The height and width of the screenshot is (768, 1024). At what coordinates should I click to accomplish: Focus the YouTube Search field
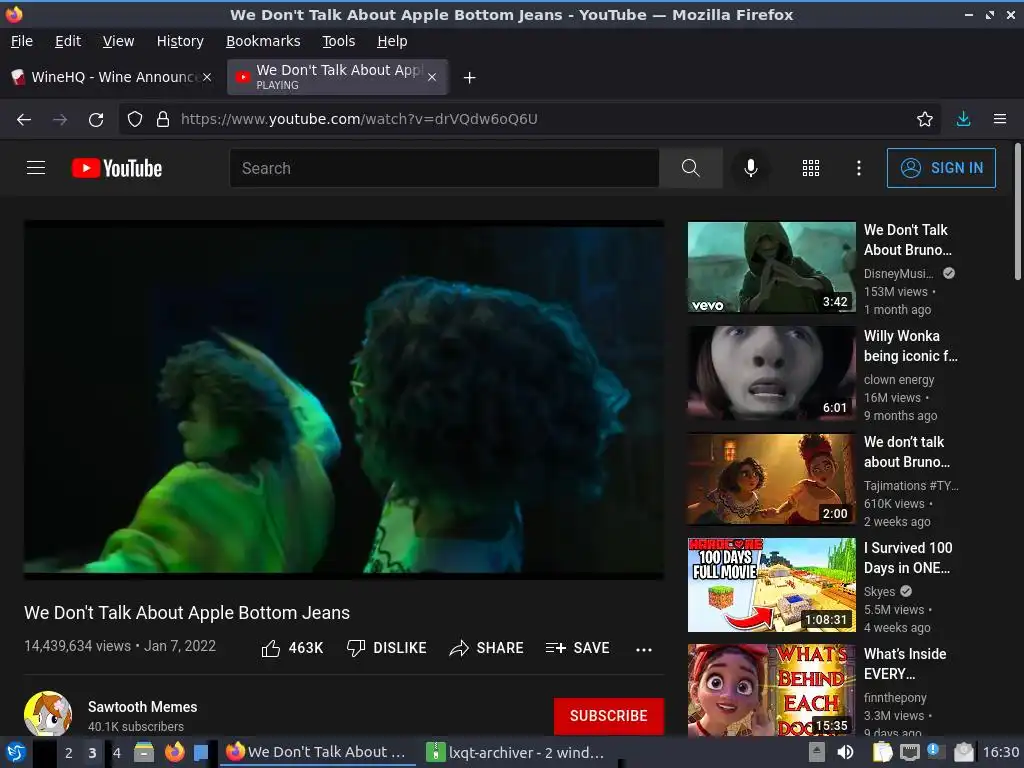click(444, 168)
